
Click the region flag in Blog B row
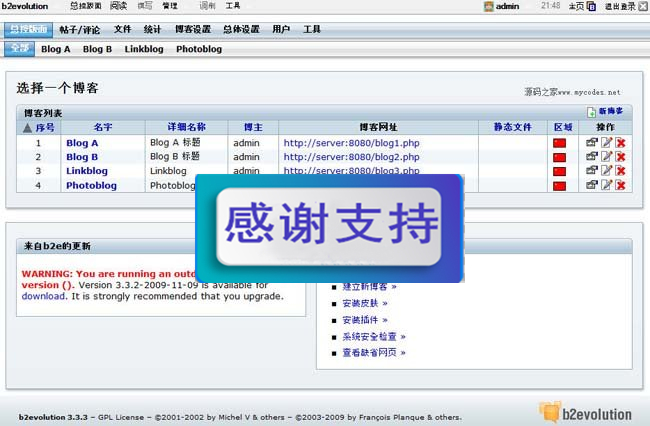tap(559, 157)
